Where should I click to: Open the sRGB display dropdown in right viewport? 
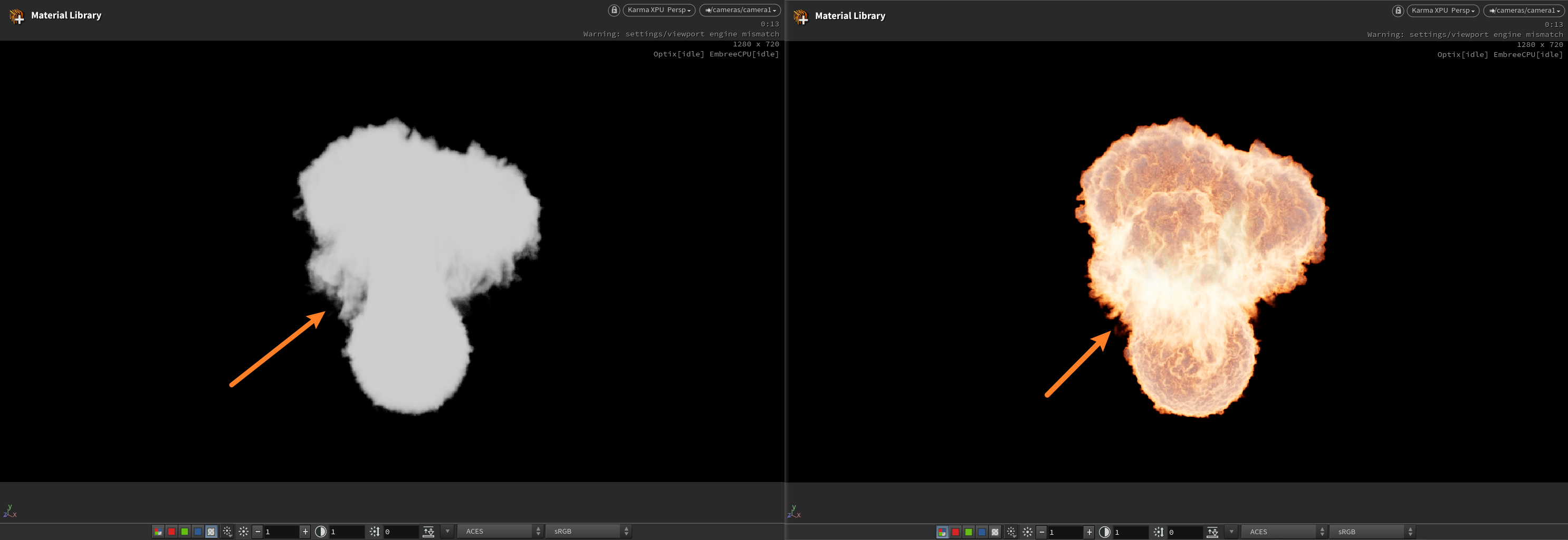tap(1372, 532)
